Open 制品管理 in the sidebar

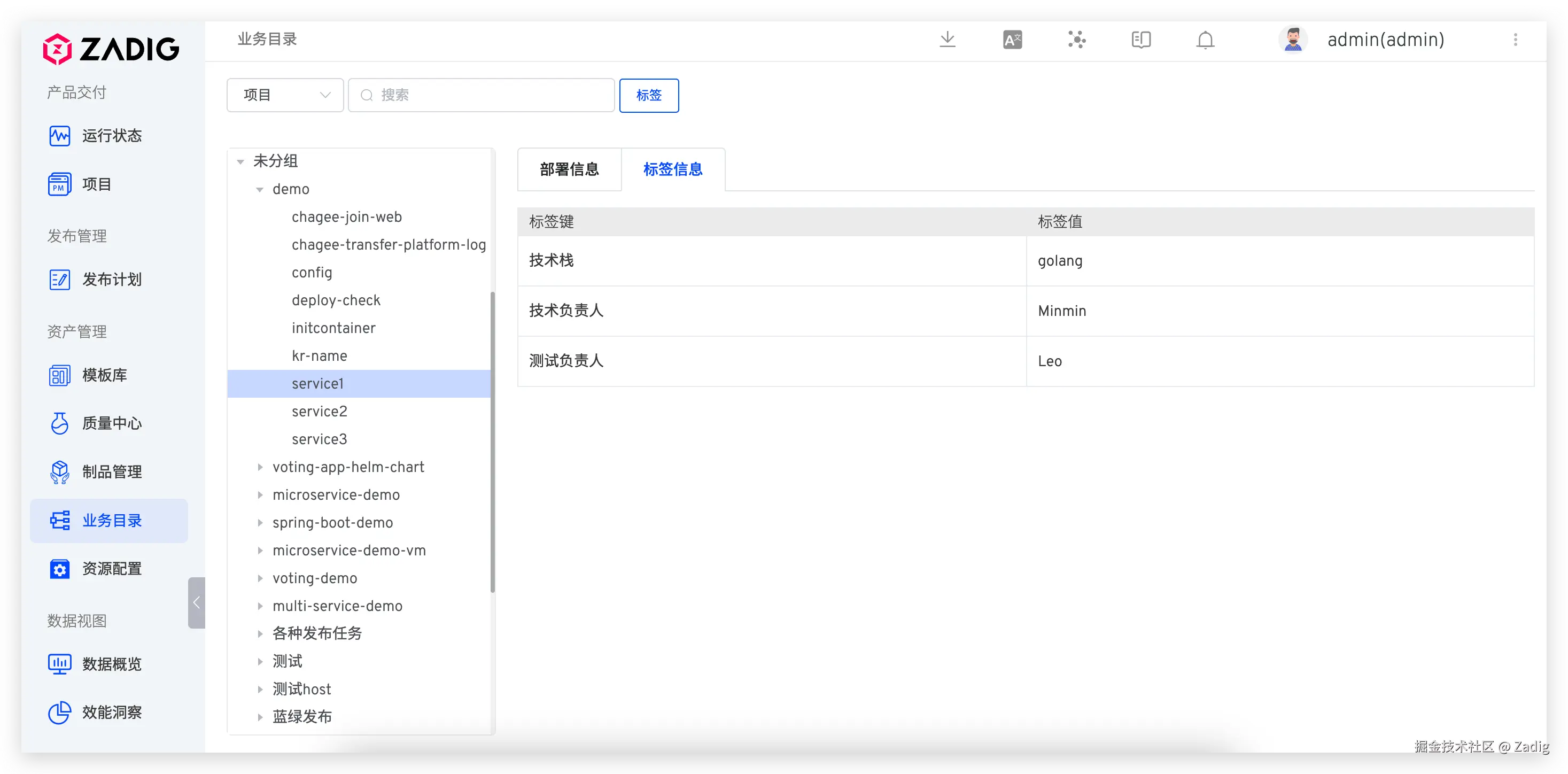click(x=111, y=471)
